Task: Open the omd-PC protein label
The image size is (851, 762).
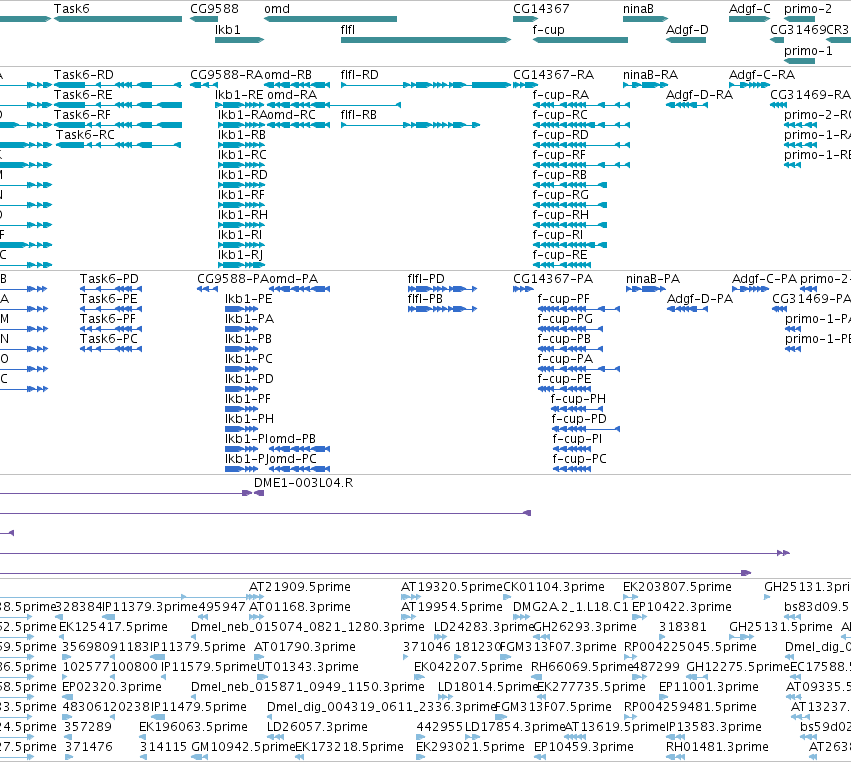Action: pyautogui.click(x=291, y=459)
